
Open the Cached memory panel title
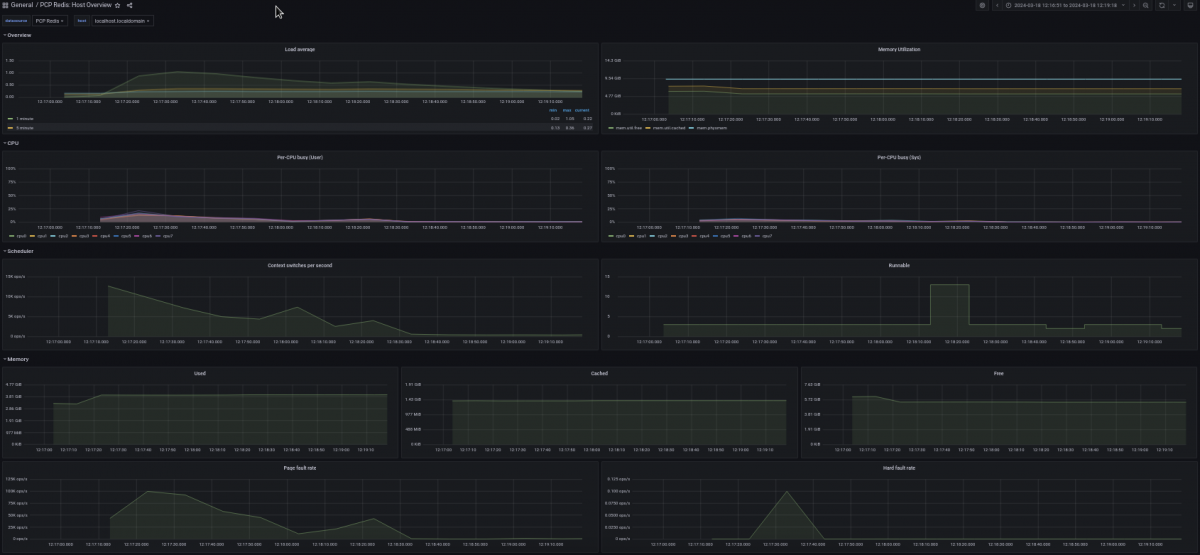(x=599, y=373)
